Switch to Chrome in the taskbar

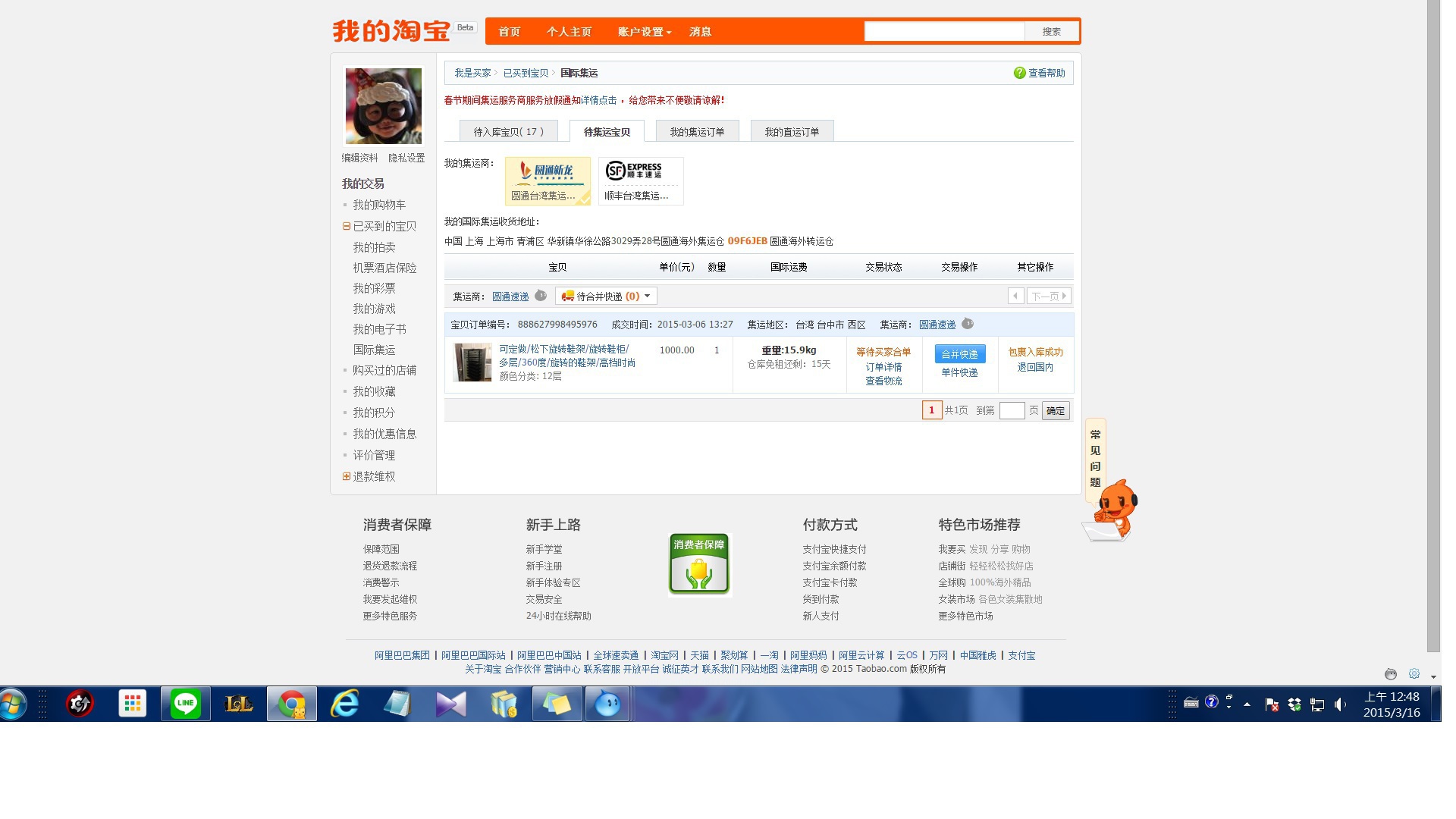click(x=291, y=704)
